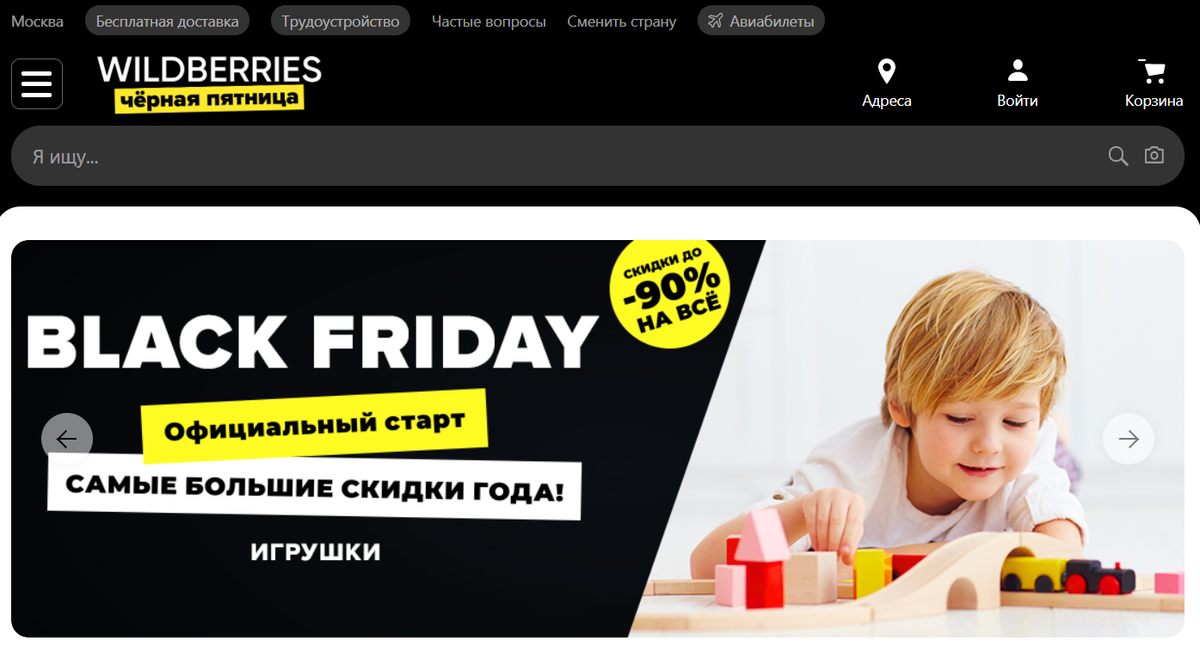Click the search magnifier icon
The width and height of the screenshot is (1200, 653).
tap(1118, 156)
